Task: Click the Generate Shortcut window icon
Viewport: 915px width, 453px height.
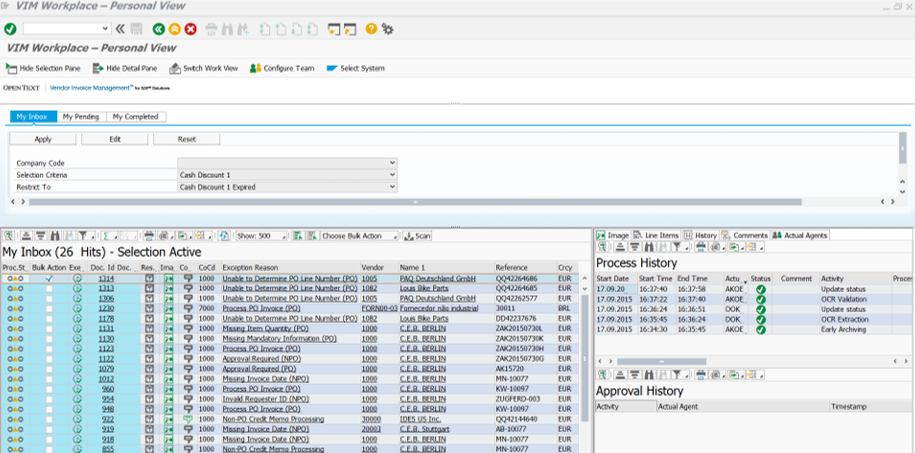Action: (350, 29)
